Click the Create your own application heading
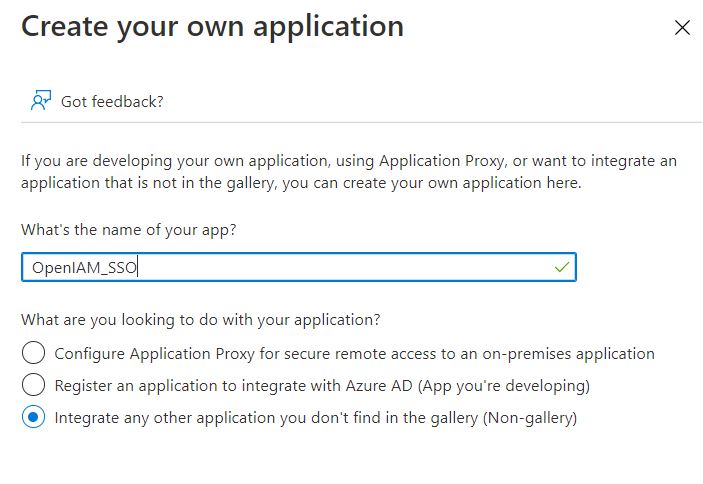The width and height of the screenshot is (703, 484). click(x=213, y=27)
